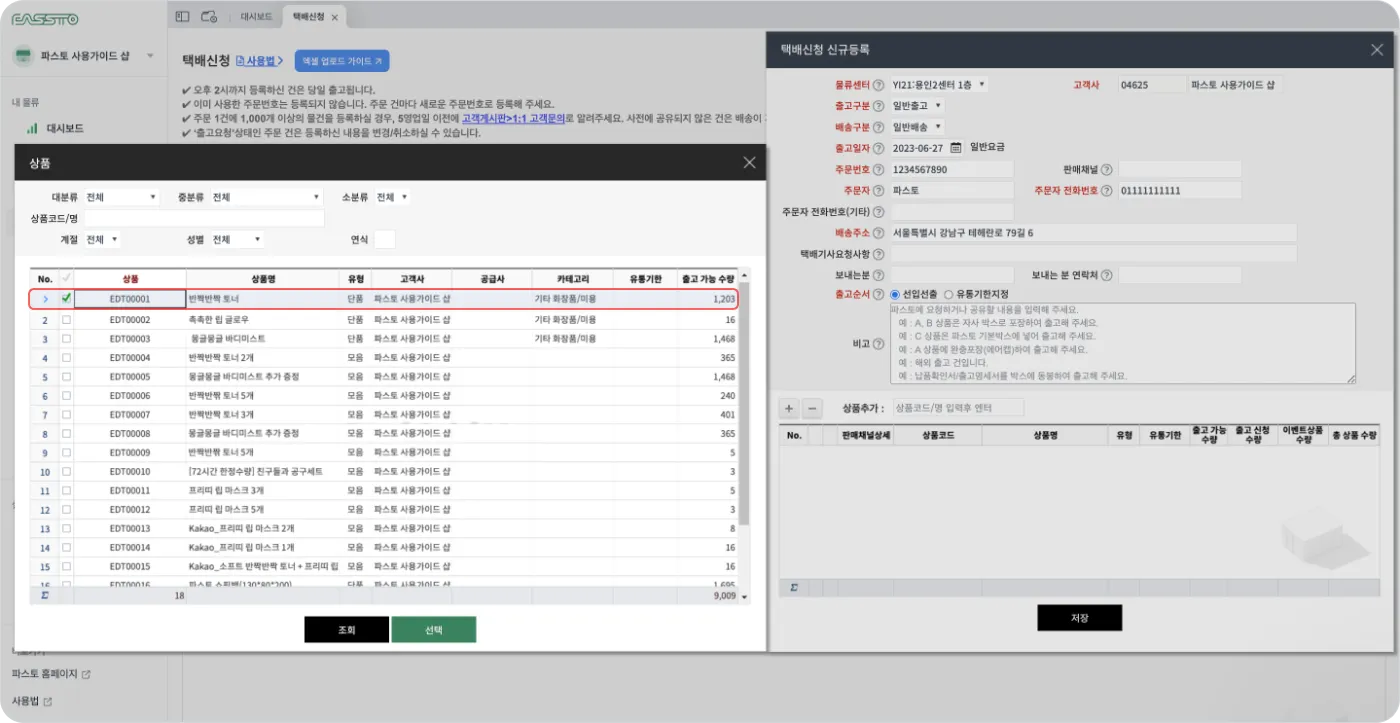This screenshot has height=723, width=1400.
Task: Open the 엑셀 업로드 가이드 button
Action: click(x=342, y=61)
